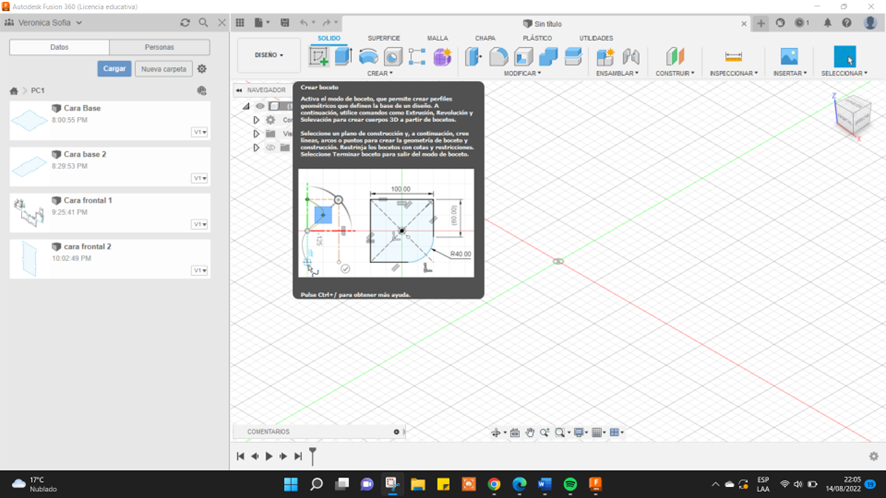
Task: Click the Cargar button
Action: point(114,68)
